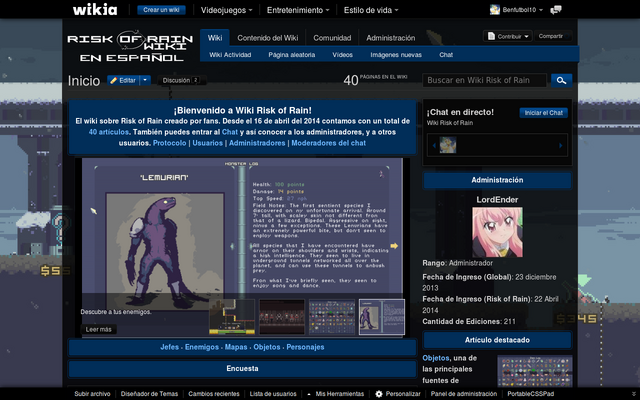The width and height of the screenshot is (640, 400).
Task: Click the Leer más button
Action: pos(98,329)
